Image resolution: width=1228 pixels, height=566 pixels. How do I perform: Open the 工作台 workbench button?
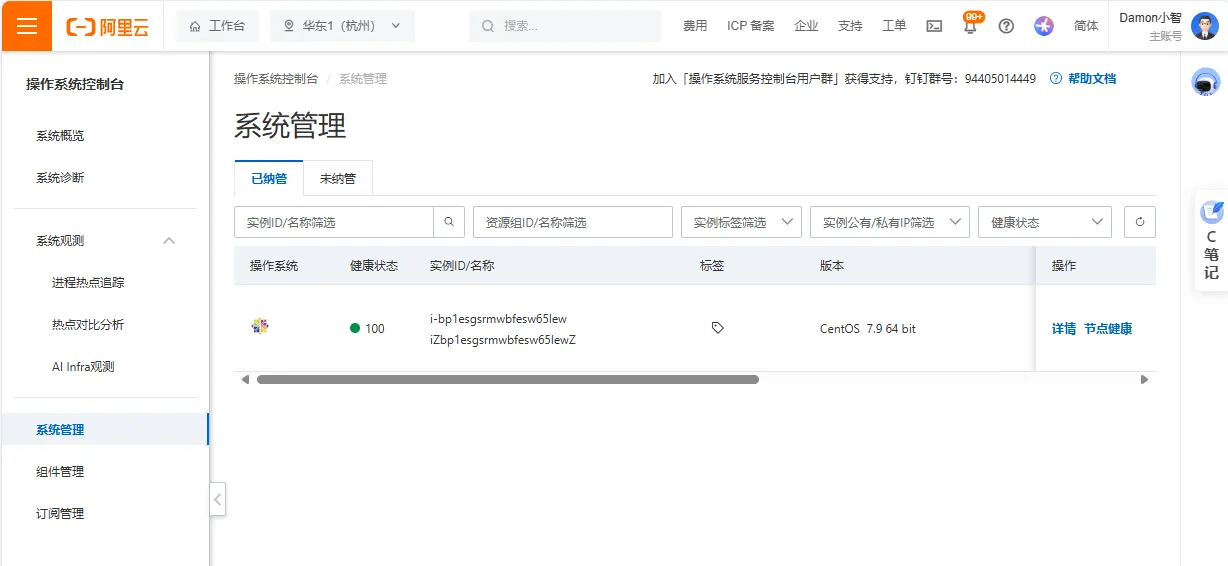tap(217, 26)
